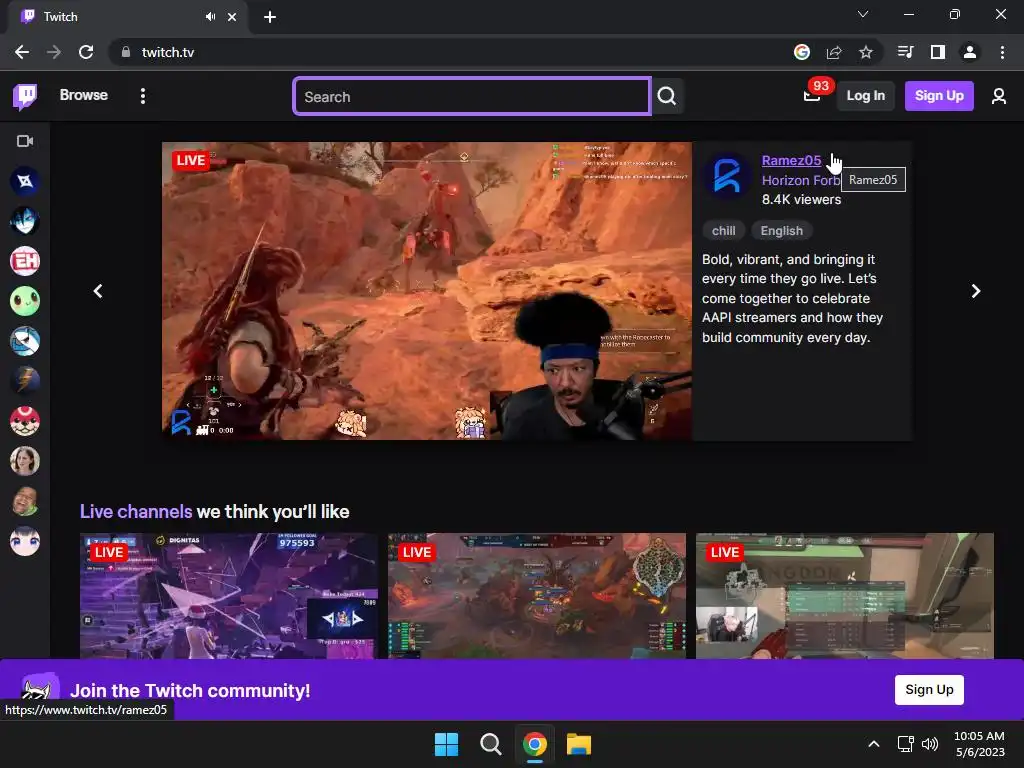The height and width of the screenshot is (768, 1024).
Task: Click into the Search input field
Action: point(472,97)
